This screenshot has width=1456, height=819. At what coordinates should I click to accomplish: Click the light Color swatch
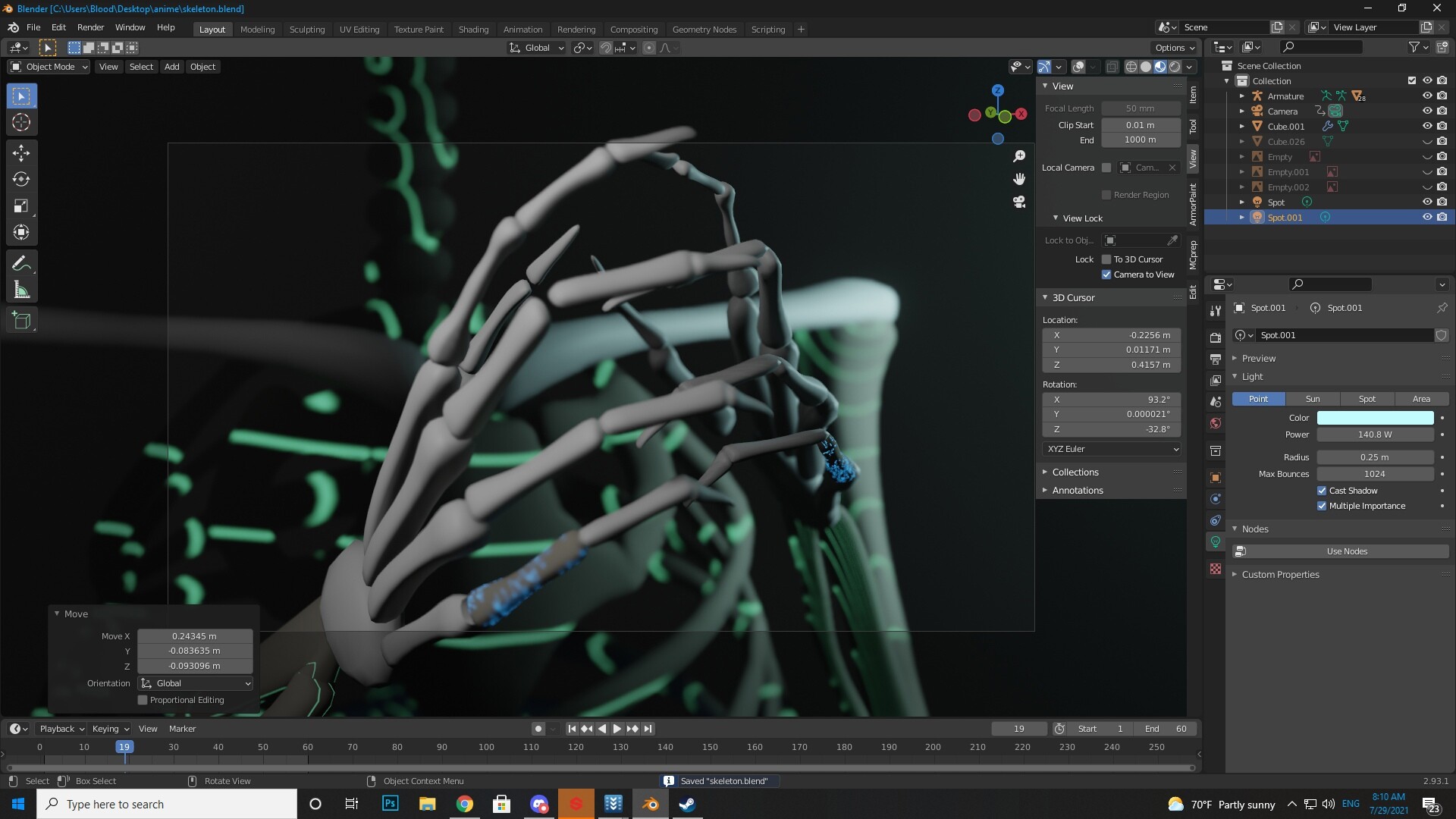pos(1374,418)
